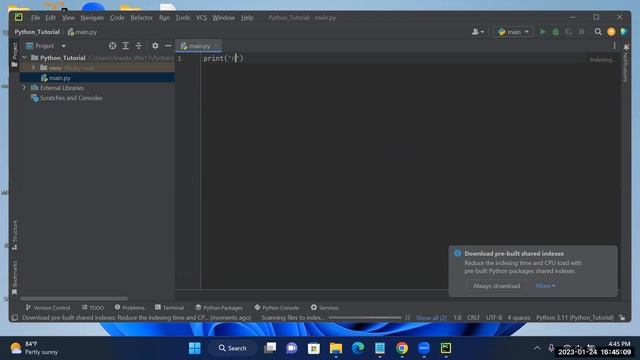The width and height of the screenshot is (640, 360).
Task: Open the JetBrains Toolbox icon at top right
Action: tap(624, 32)
